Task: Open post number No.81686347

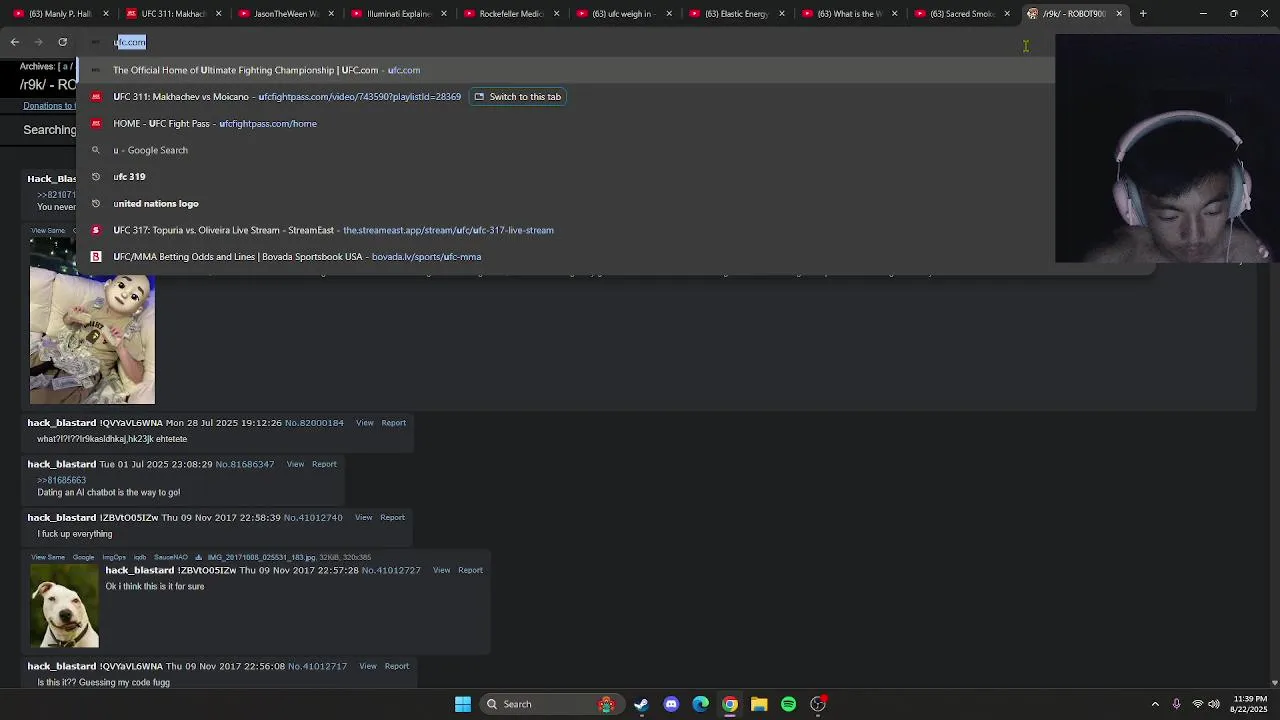Action: 245,464
